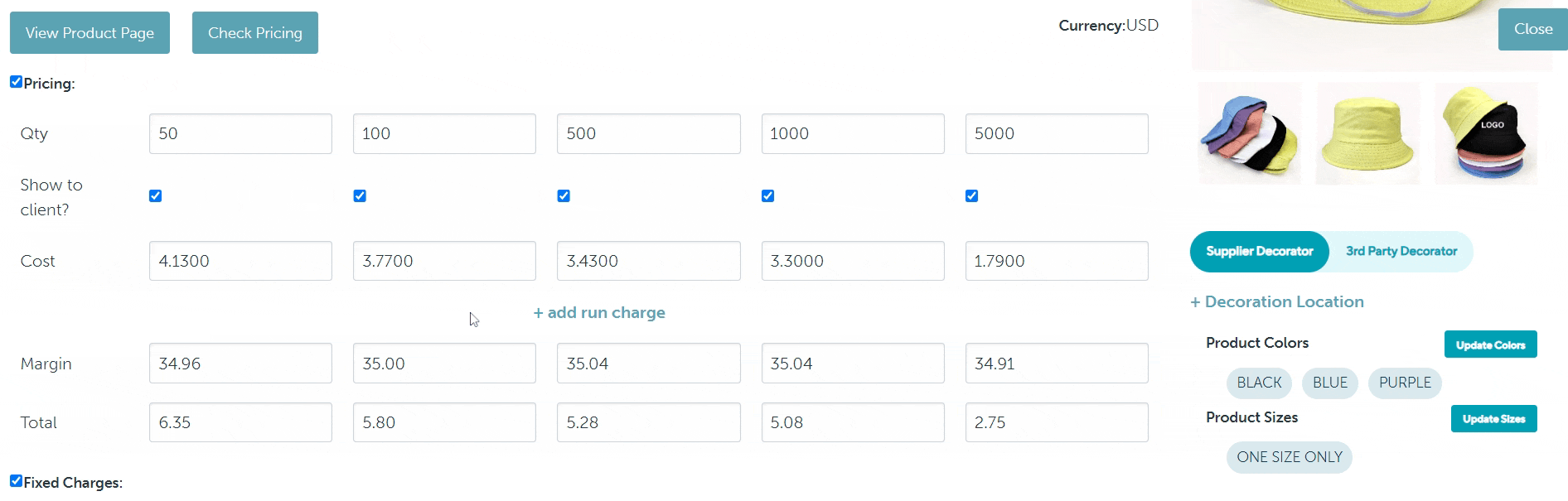Switch to the 3rd Party Decorator tab
The image size is (1568, 501).
pyautogui.click(x=1401, y=252)
